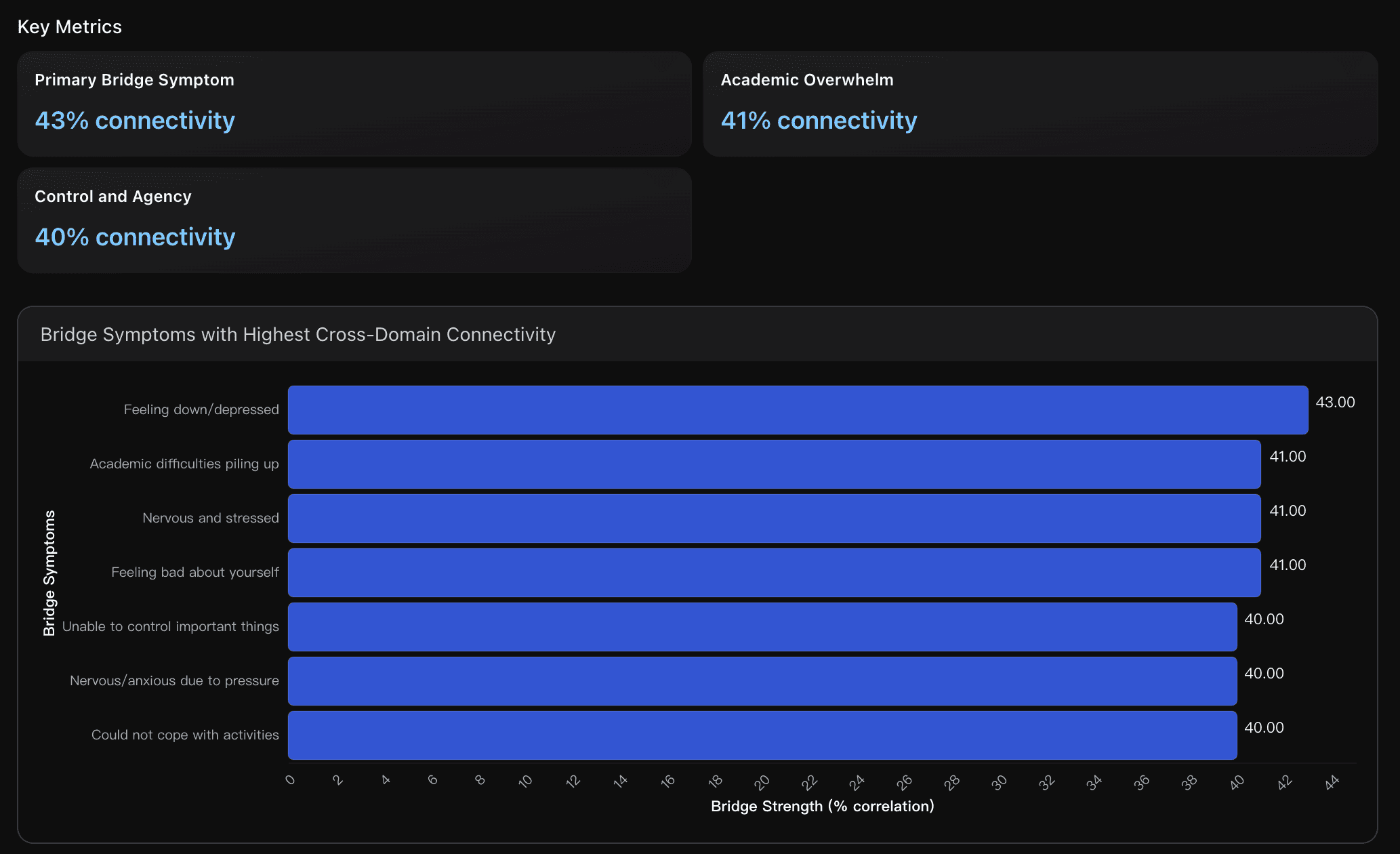The height and width of the screenshot is (854, 1400).
Task: Click the Key Metrics heading
Action: pyautogui.click(x=70, y=27)
